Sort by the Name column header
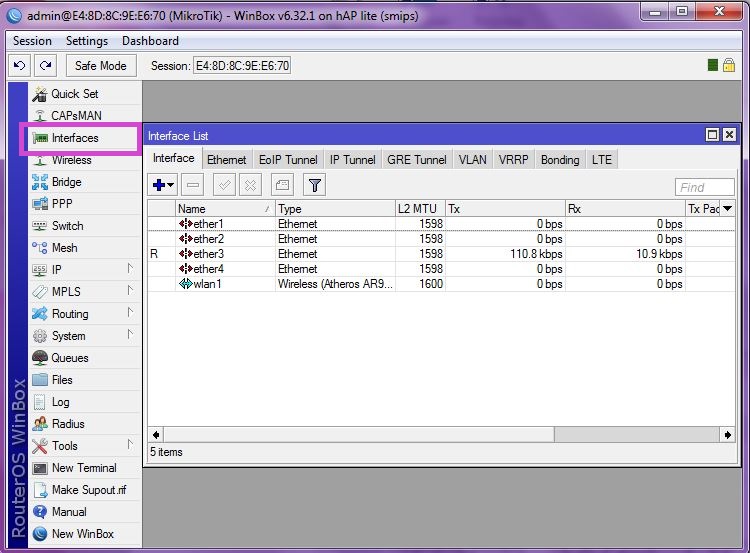 [x=225, y=209]
